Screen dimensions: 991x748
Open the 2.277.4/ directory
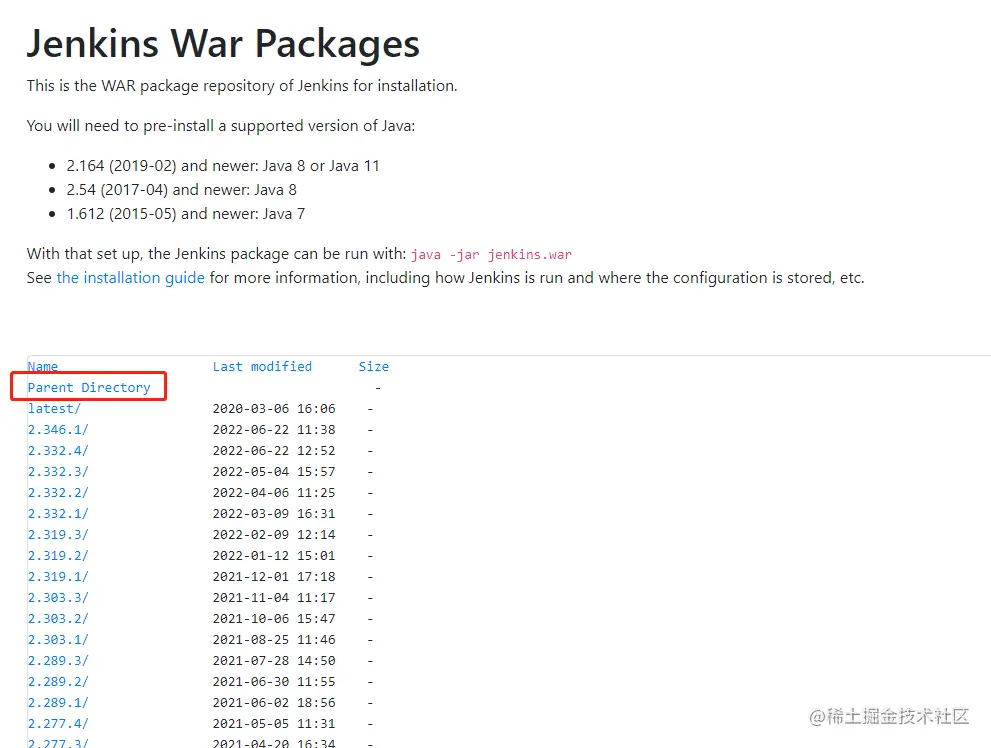(x=58, y=723)
